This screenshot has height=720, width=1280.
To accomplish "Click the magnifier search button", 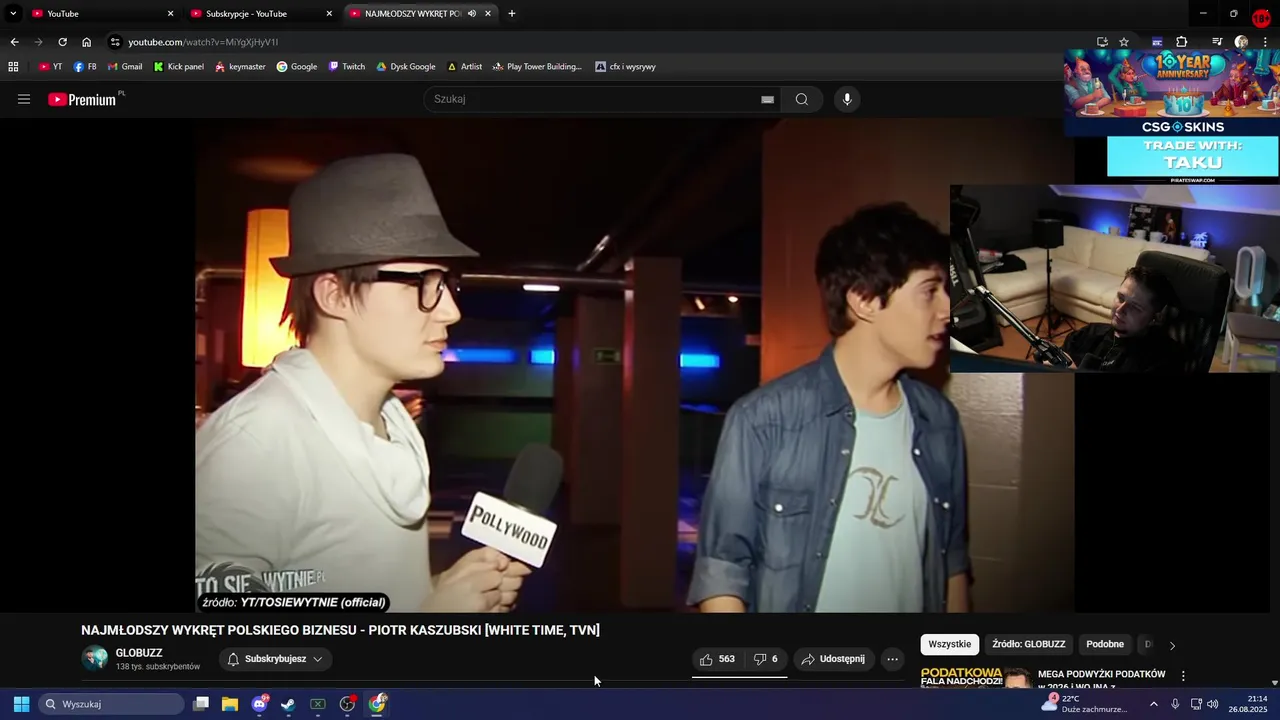I will [802, 99].
